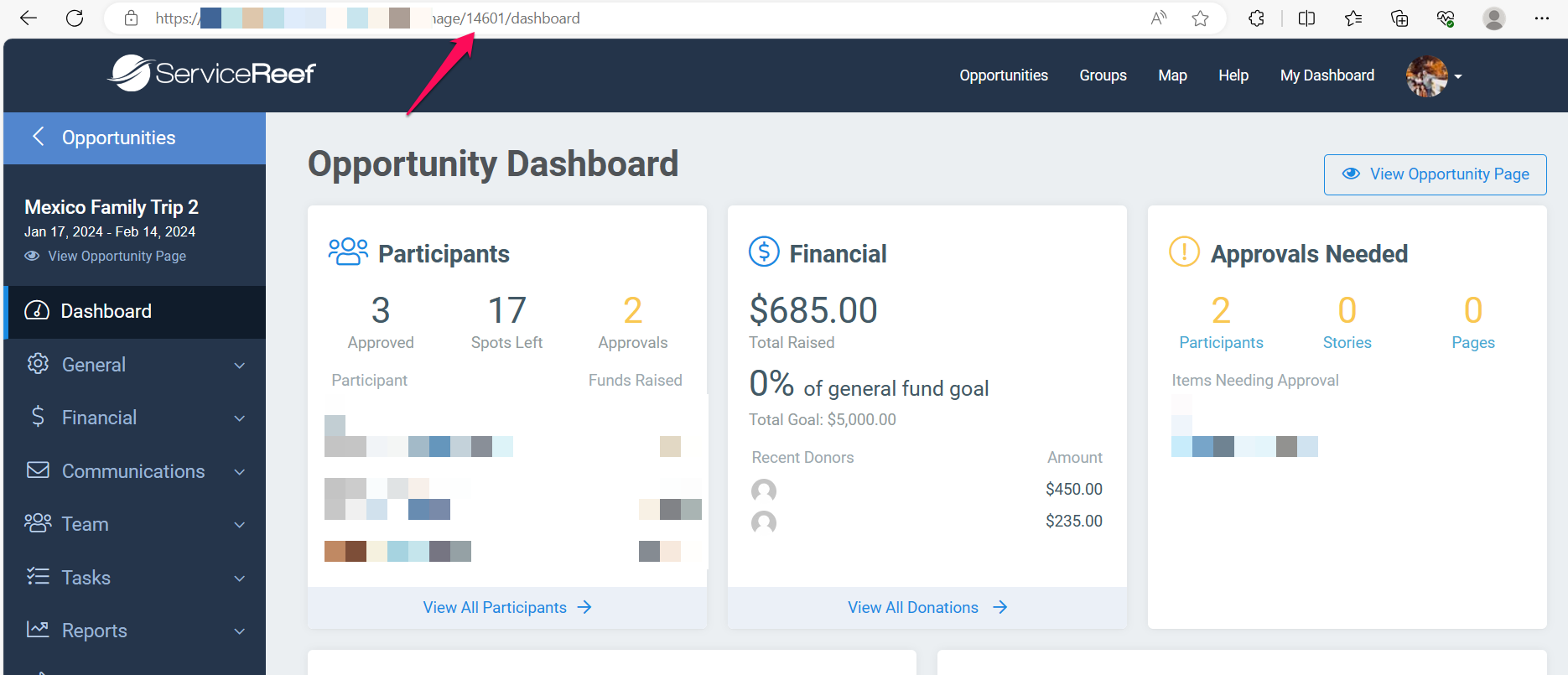The width and height of the screenshot is (1568, 675).
Task: Click arrow beside View All Donations
Action: [x=999, y=607]
